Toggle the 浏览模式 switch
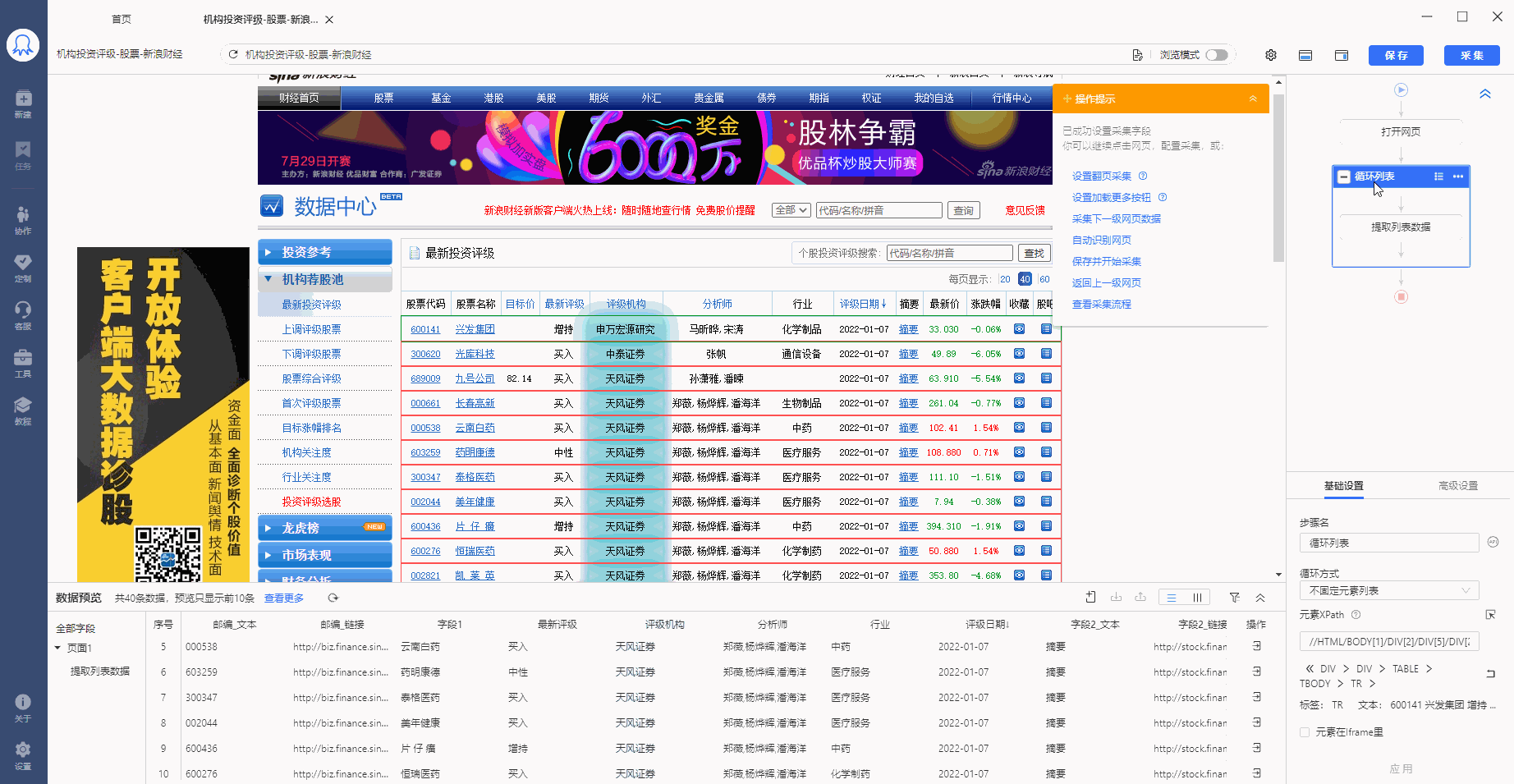Image resolution: width=1514 pixels, height=784 pixels. coord(1217,55)
